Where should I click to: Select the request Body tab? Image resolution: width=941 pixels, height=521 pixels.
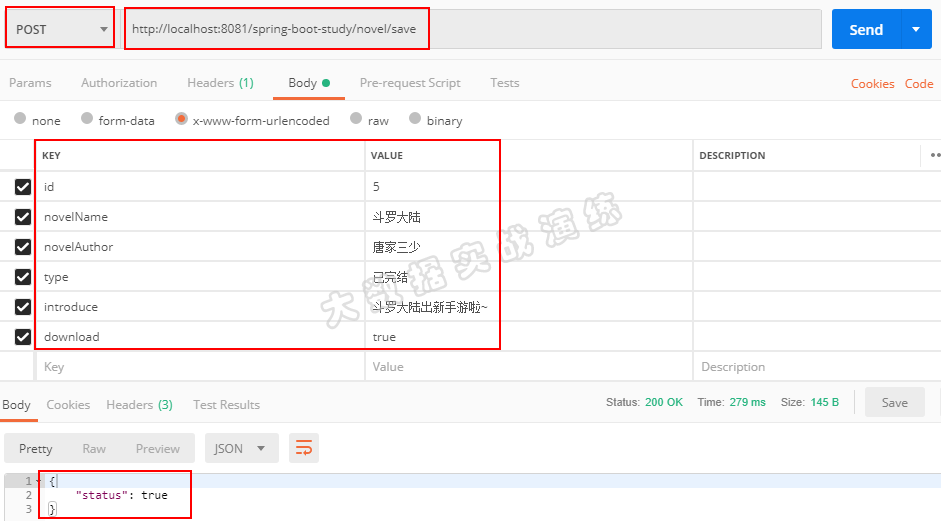coord(308,83)
